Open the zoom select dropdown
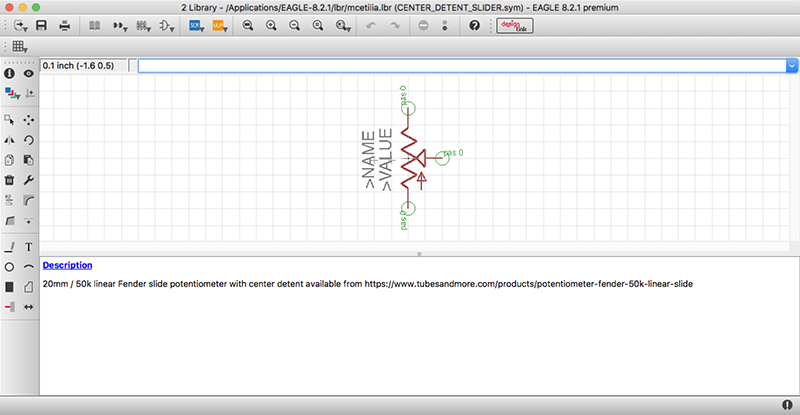This screenshot has height=415, width=800. click(x=343, y=26)
